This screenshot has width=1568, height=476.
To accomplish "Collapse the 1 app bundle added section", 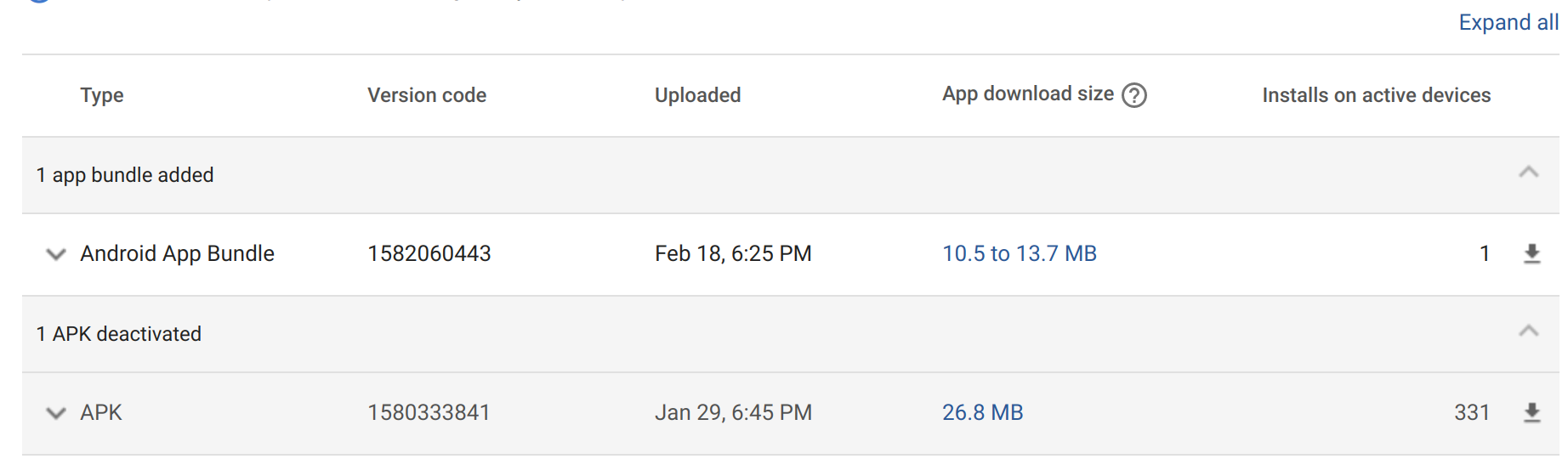I will tap(1529, 173).
